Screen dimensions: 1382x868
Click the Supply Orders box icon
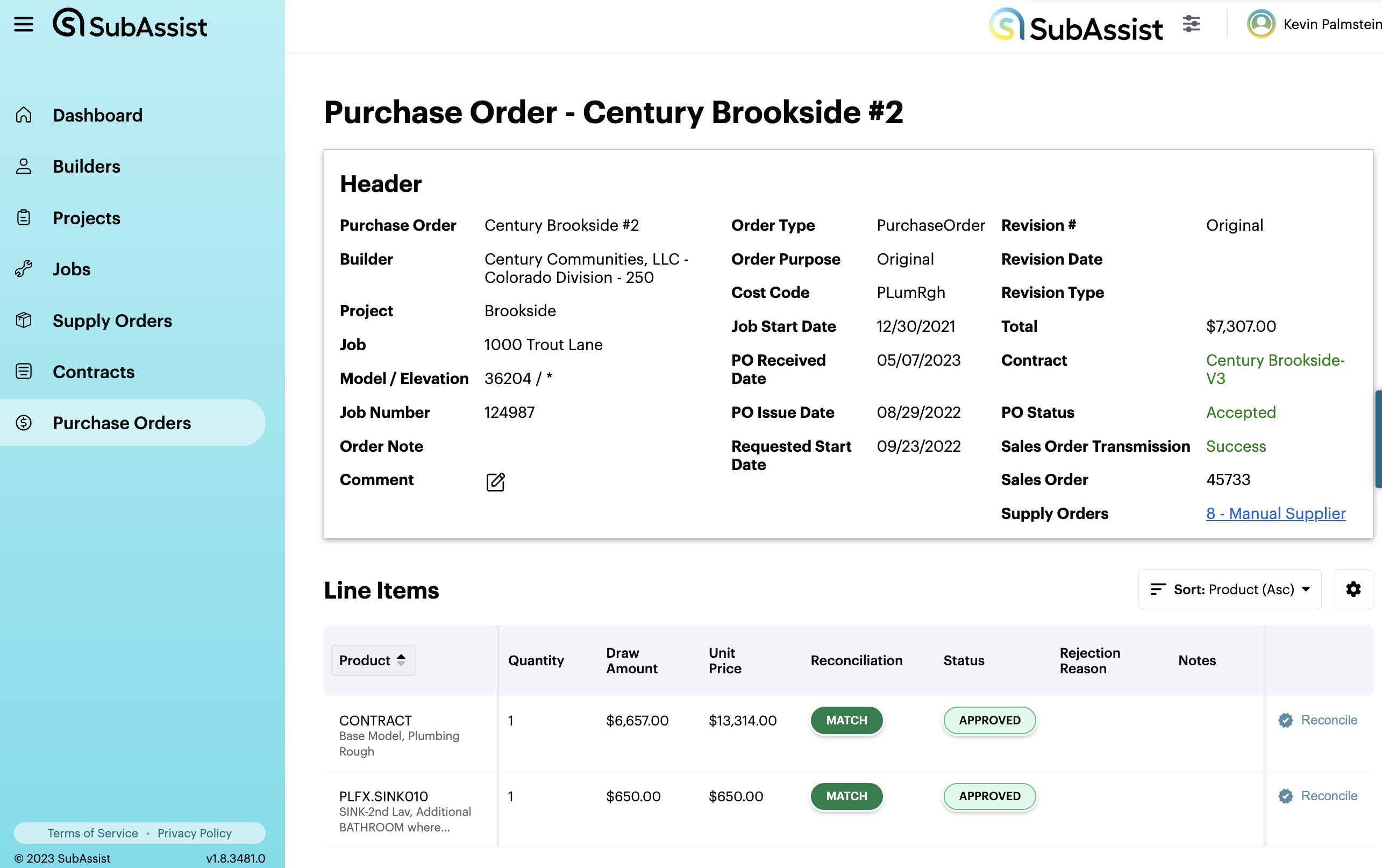(x=24, y=321)
